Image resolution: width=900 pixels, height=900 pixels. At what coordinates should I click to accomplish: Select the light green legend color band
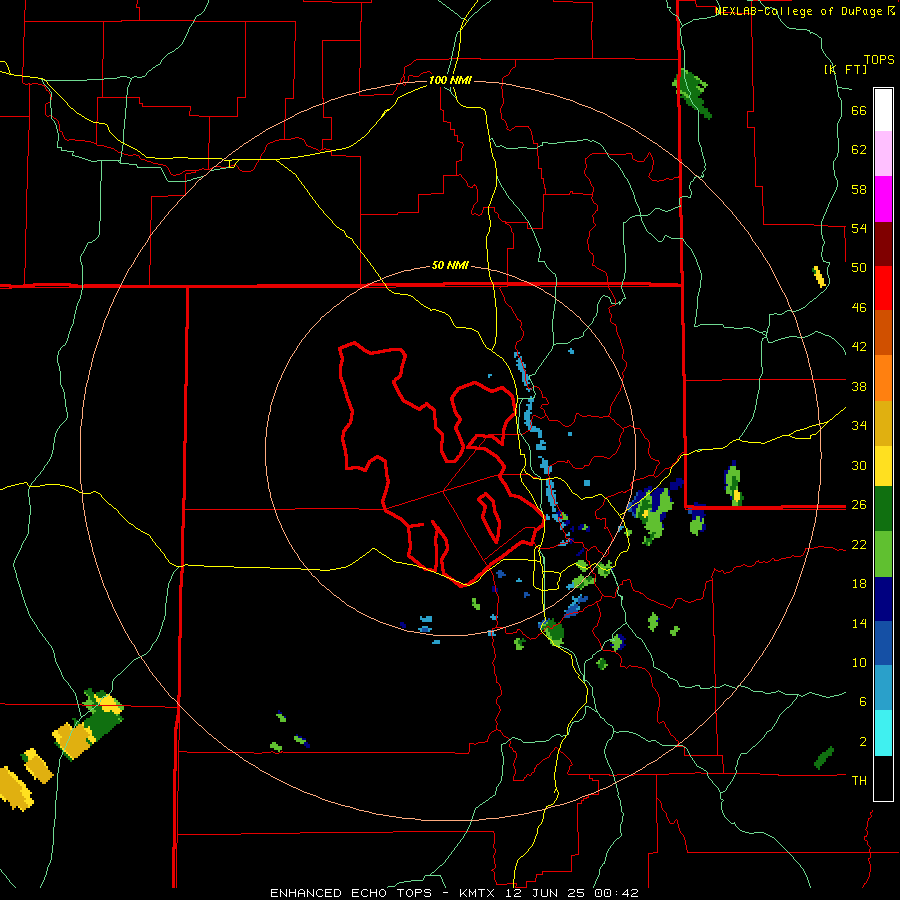[x=883, y=554]
